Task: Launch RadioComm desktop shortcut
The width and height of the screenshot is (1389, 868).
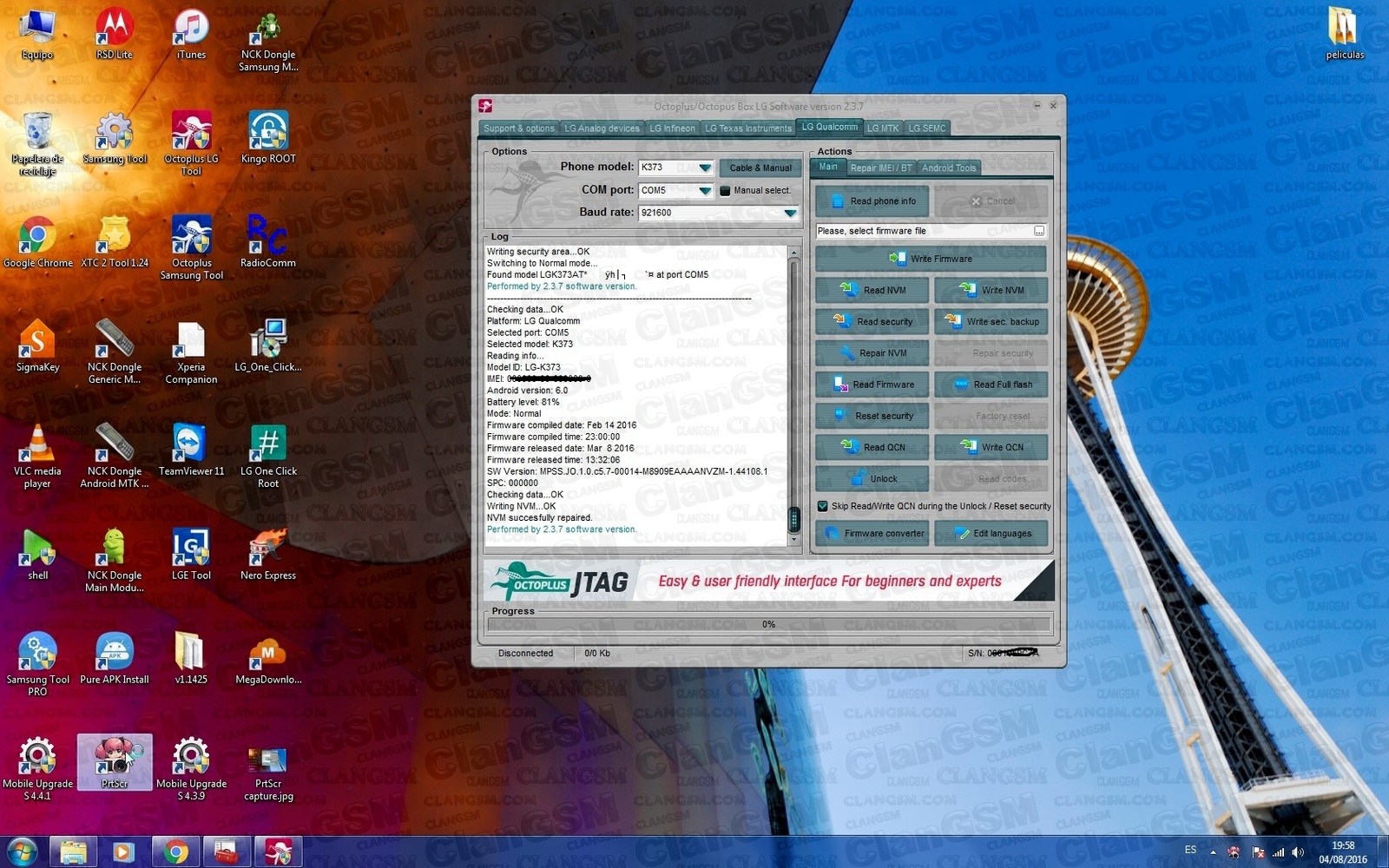Action: (268, 243)
